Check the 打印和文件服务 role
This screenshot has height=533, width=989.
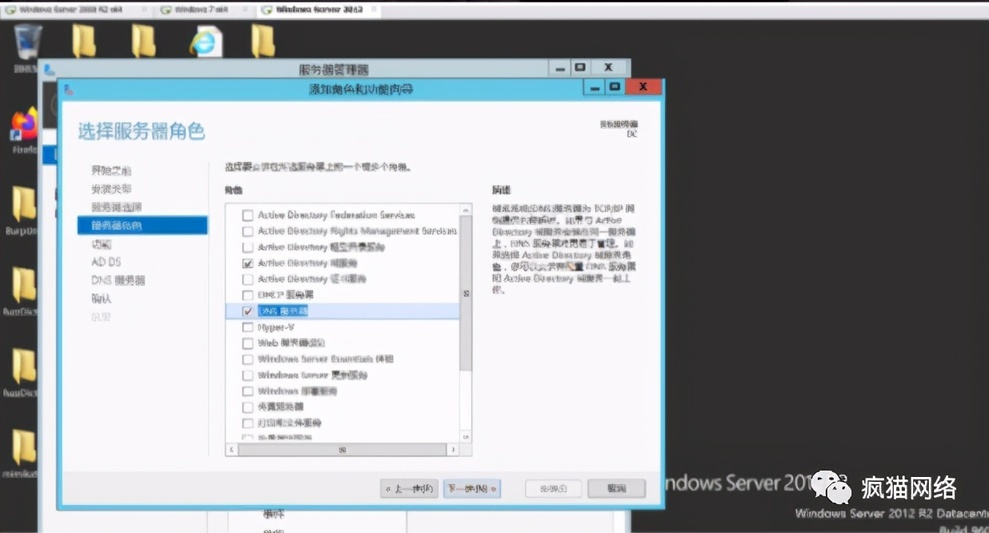(248, 423)
